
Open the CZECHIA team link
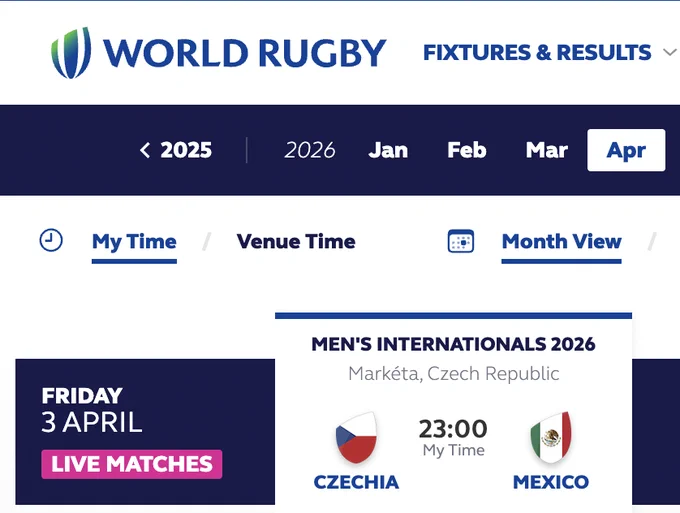point(356,482)
